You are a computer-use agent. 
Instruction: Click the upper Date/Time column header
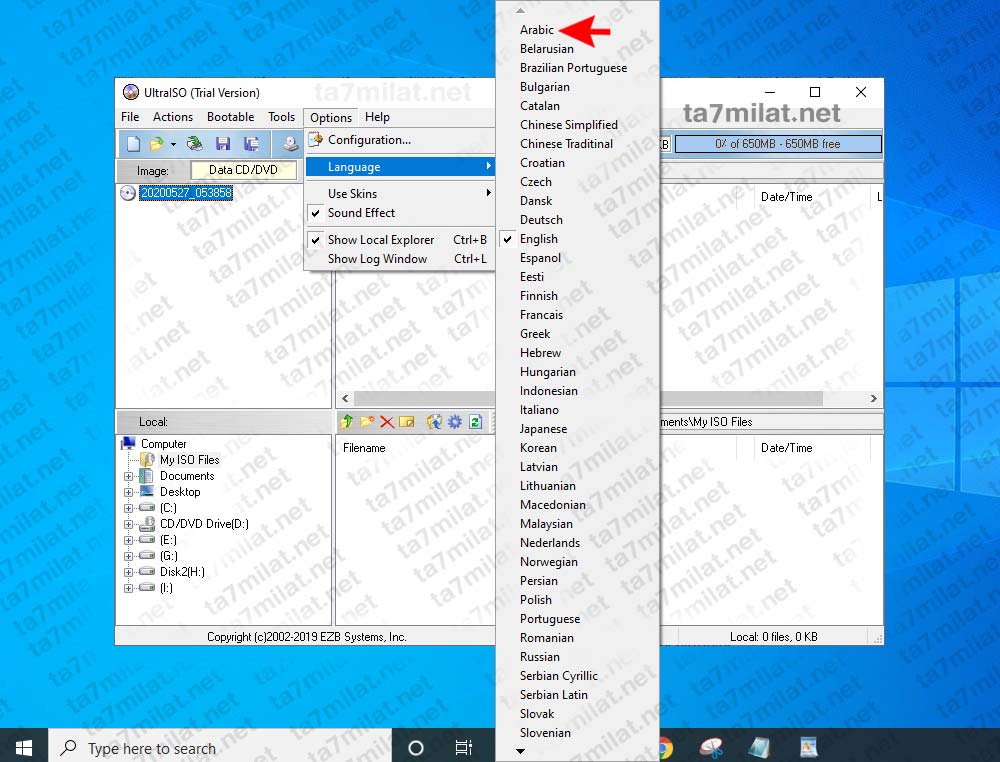(786, 197)
